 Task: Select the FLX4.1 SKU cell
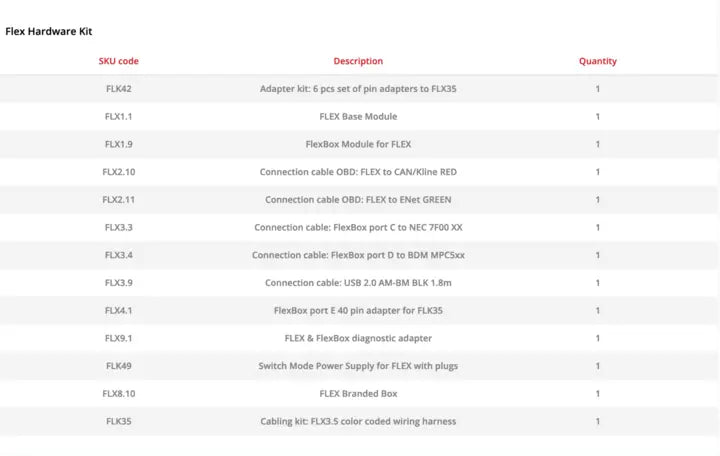tap(118, 310)
